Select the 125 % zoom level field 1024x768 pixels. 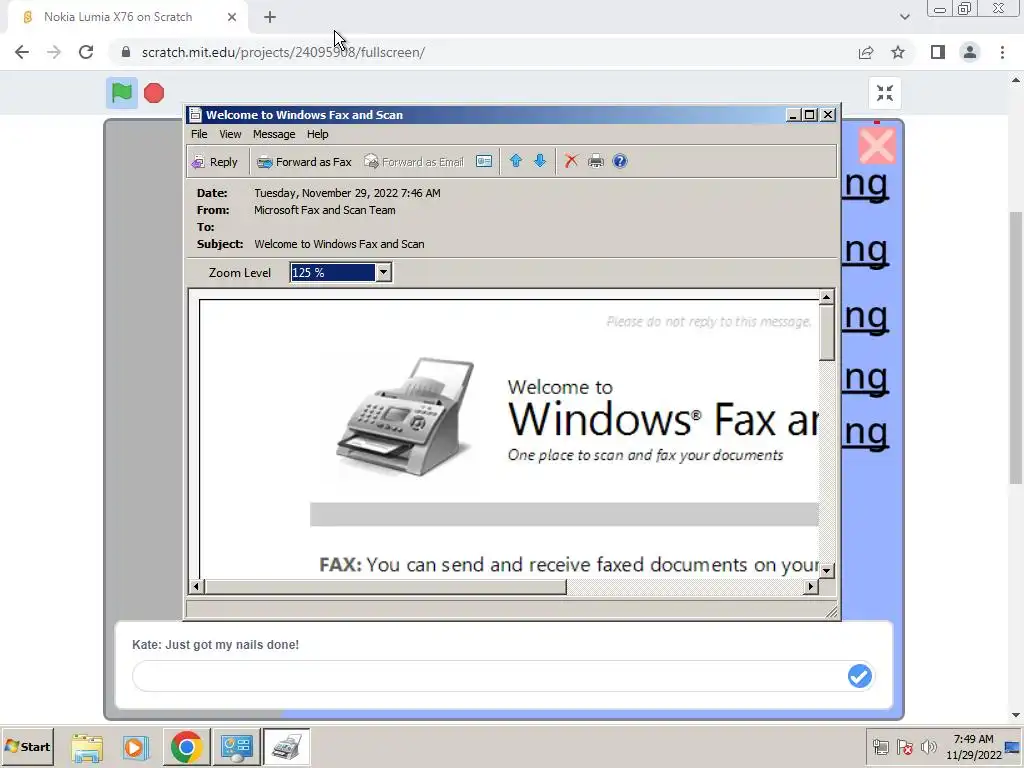[332, 272]
